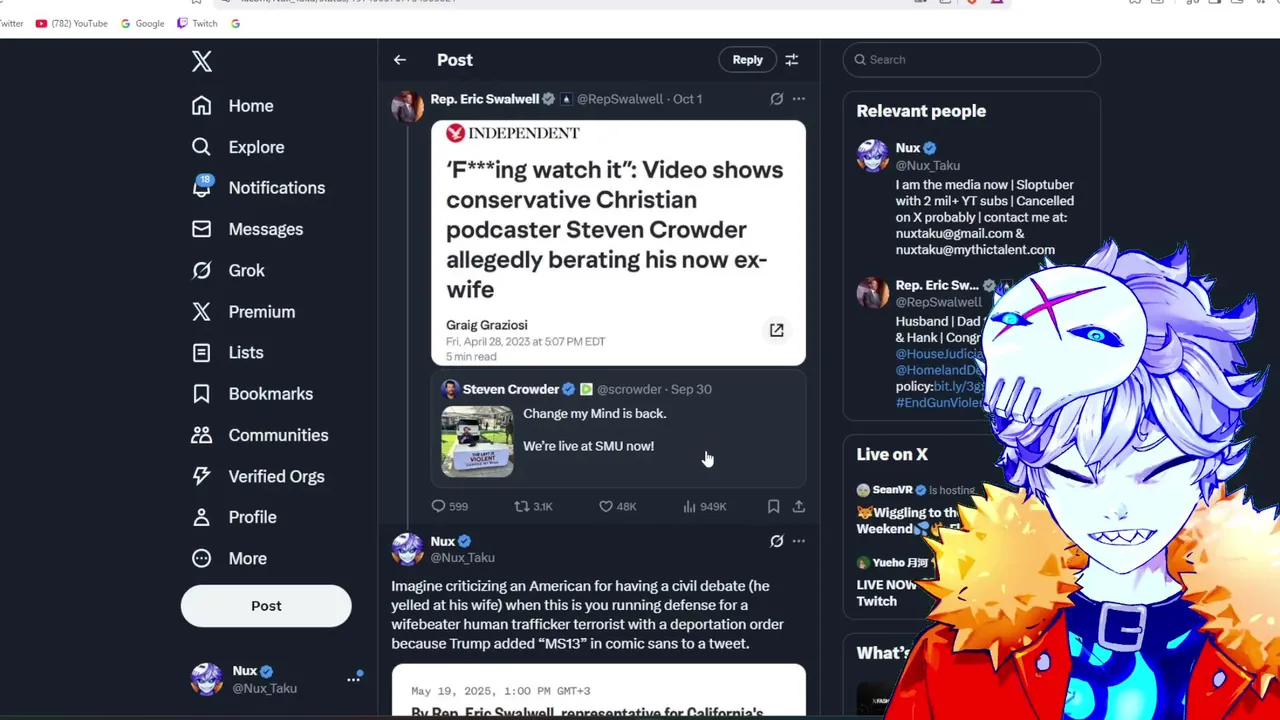Open Grok from the sidebar
1280x720 pixels.
228,270
